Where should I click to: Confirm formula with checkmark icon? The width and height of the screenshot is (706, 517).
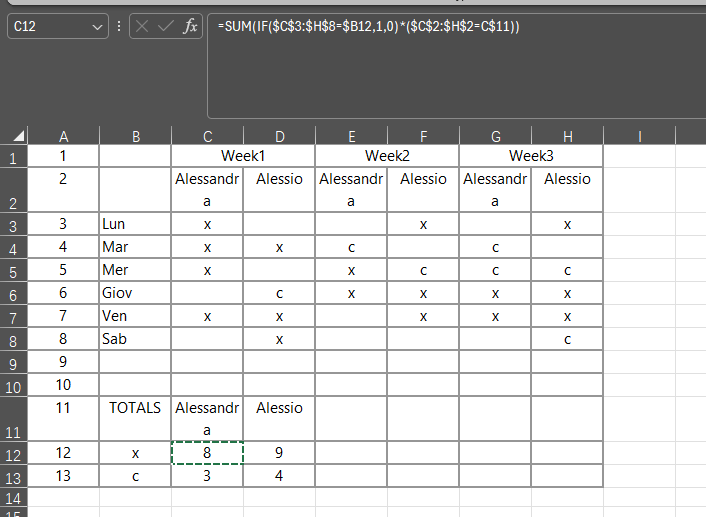pyautogui.click(x=166, y=26)
